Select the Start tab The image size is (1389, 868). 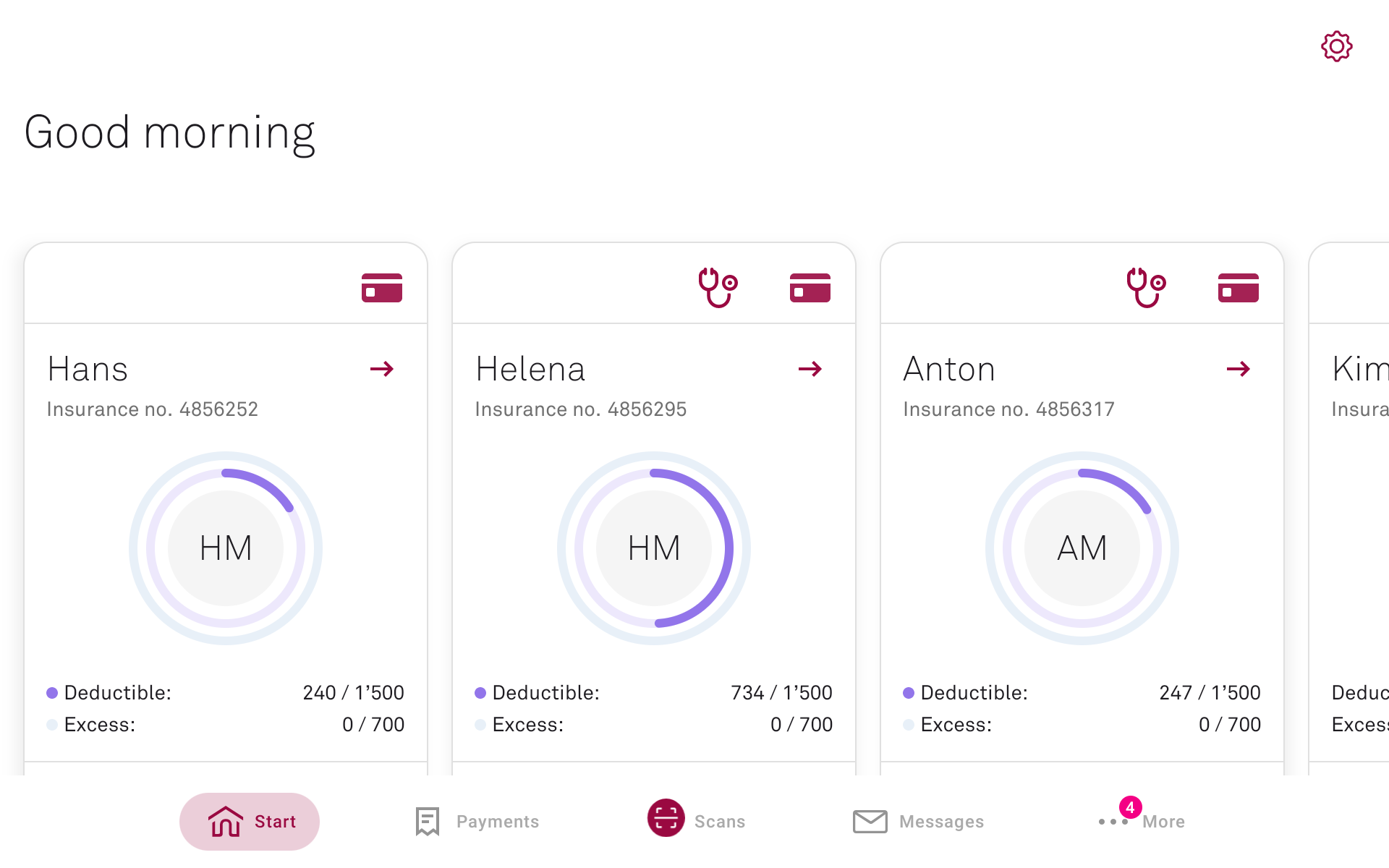[250, 822]
